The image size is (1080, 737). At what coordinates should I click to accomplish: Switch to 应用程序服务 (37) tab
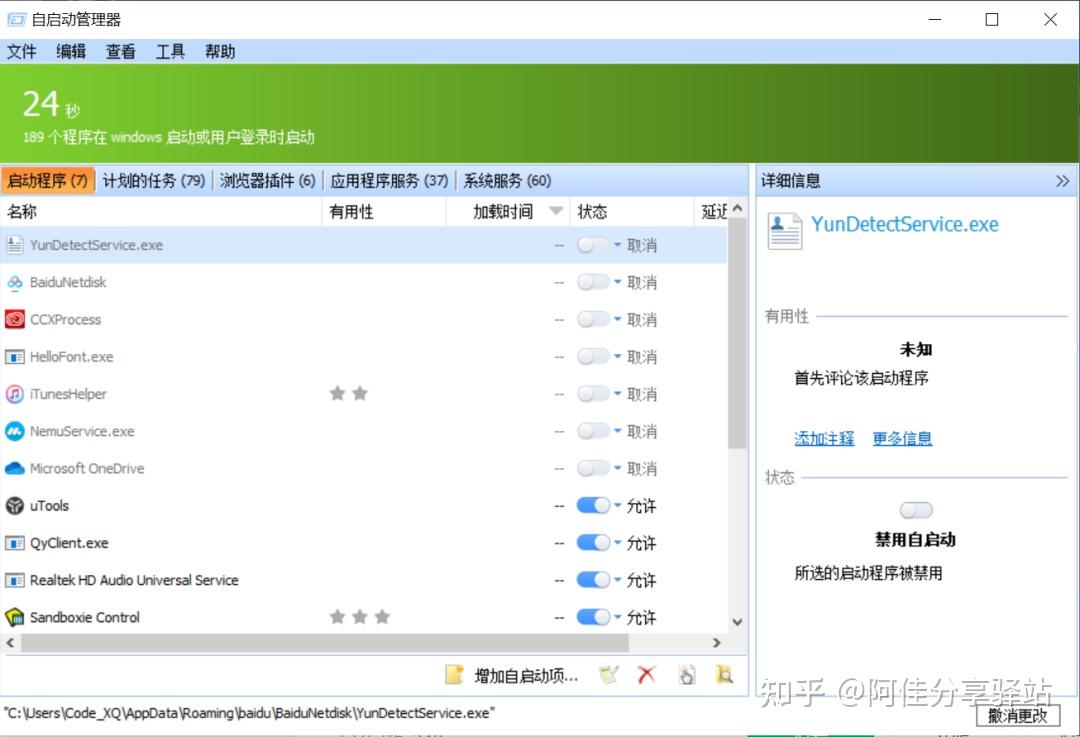click(389, 180)
